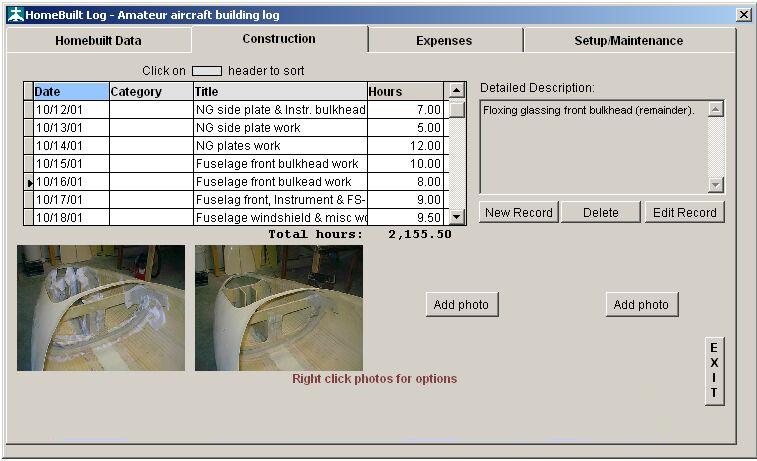Click the Edit Record button
Screen dimensions: 757x461
[684, 212]
